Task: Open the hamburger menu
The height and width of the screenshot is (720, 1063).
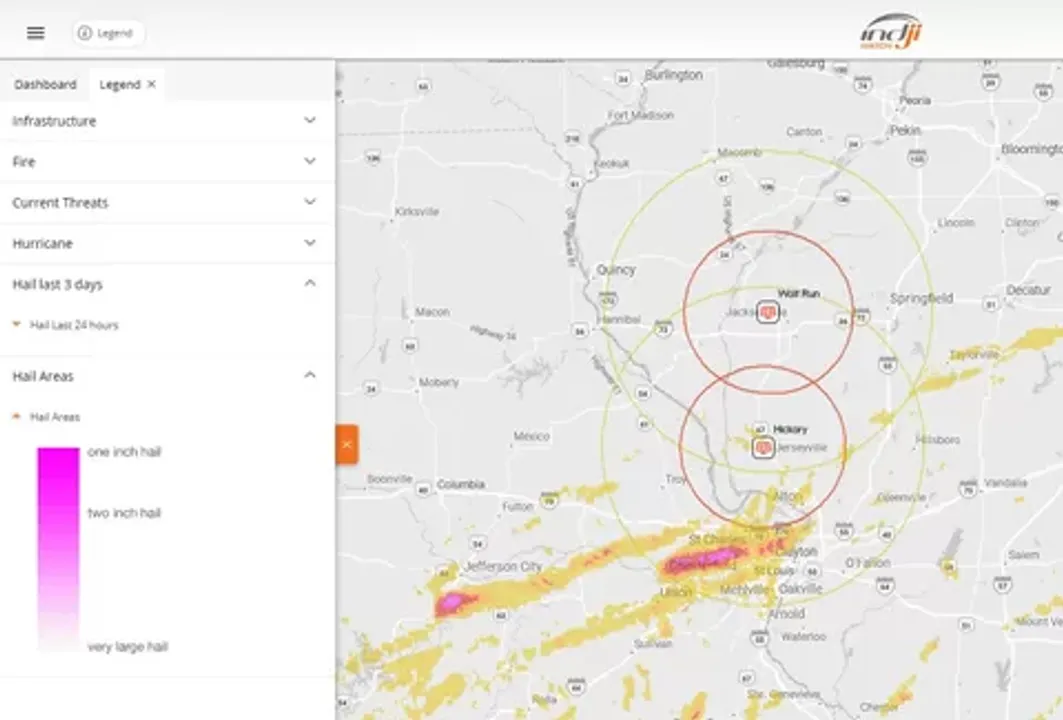Action: click(x=35, y=32)
